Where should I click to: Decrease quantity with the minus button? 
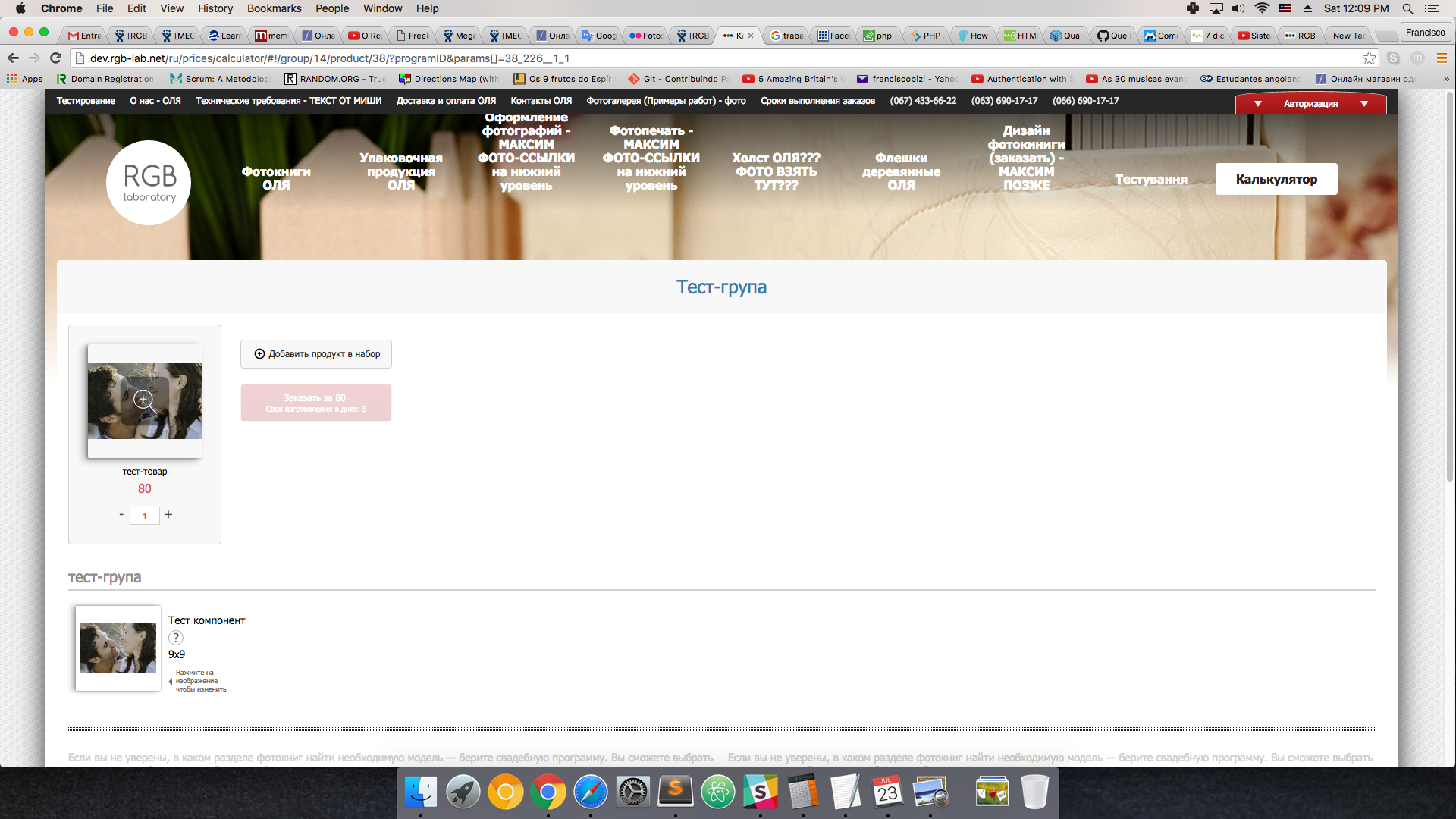121,514
